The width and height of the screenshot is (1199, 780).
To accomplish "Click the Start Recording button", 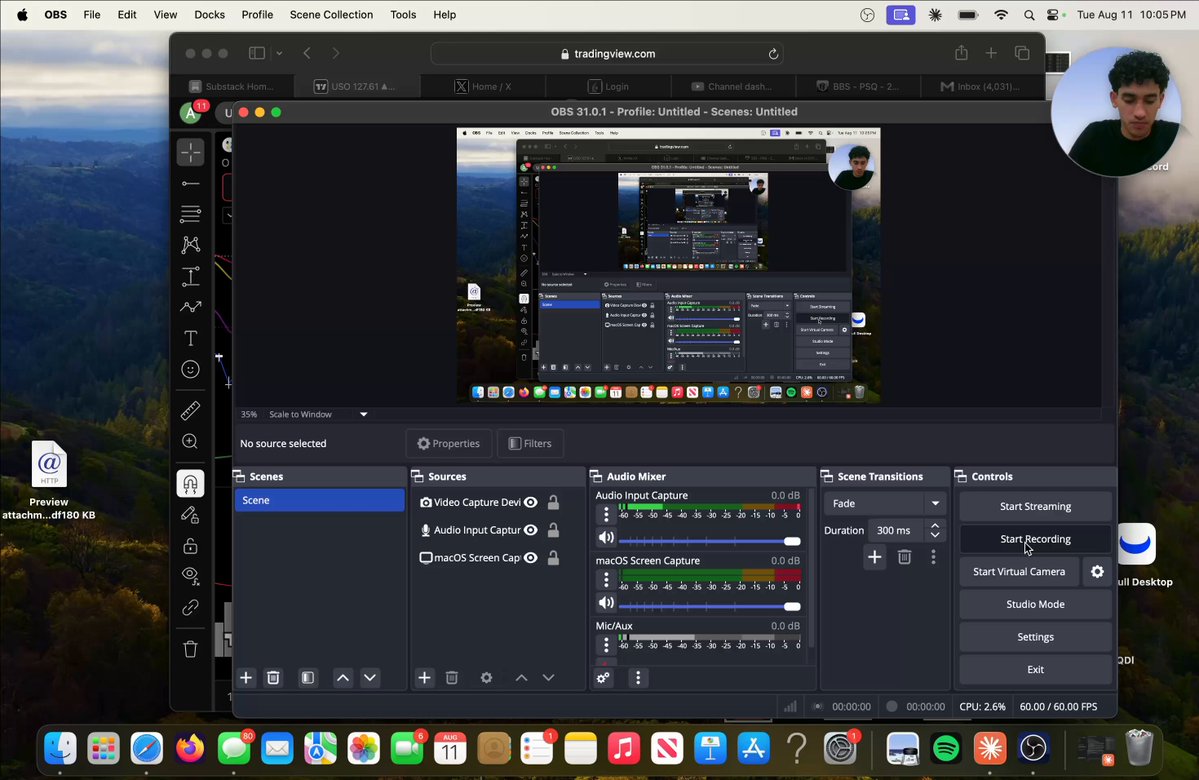I will click(x=1035, y=539).
